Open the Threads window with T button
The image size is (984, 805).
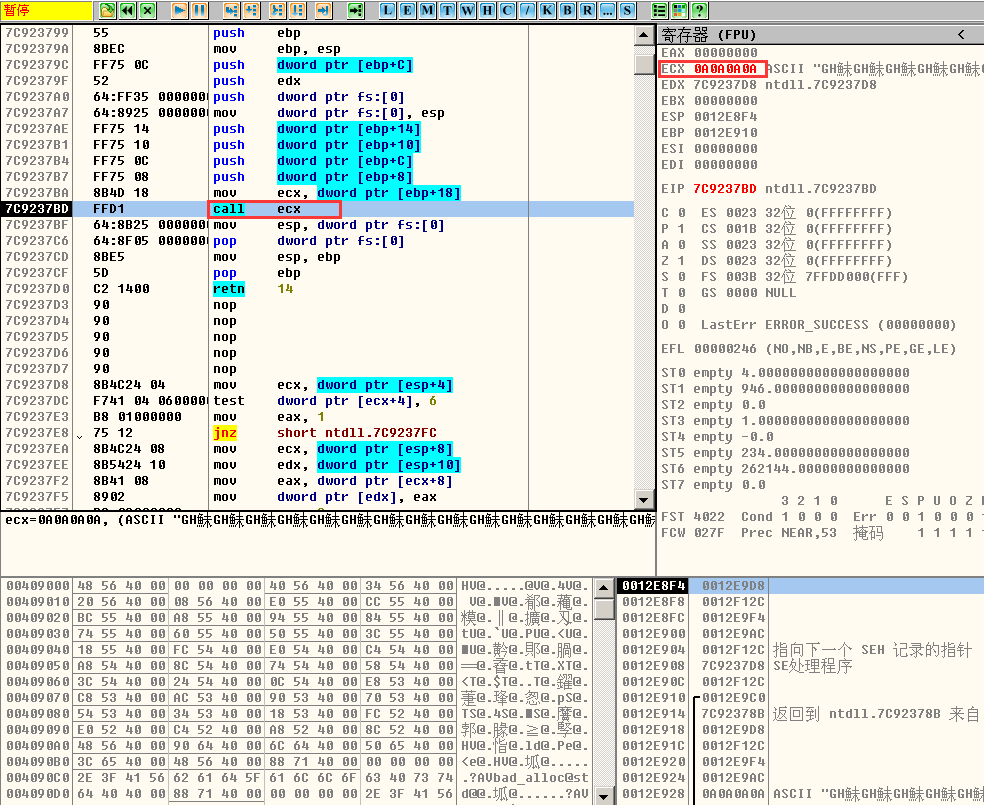[449, 10]
